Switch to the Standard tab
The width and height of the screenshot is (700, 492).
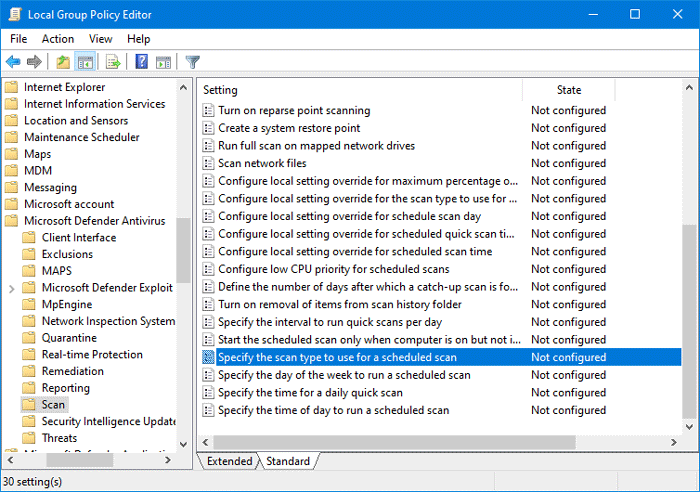pyautogui.click(x=288, y=461)
